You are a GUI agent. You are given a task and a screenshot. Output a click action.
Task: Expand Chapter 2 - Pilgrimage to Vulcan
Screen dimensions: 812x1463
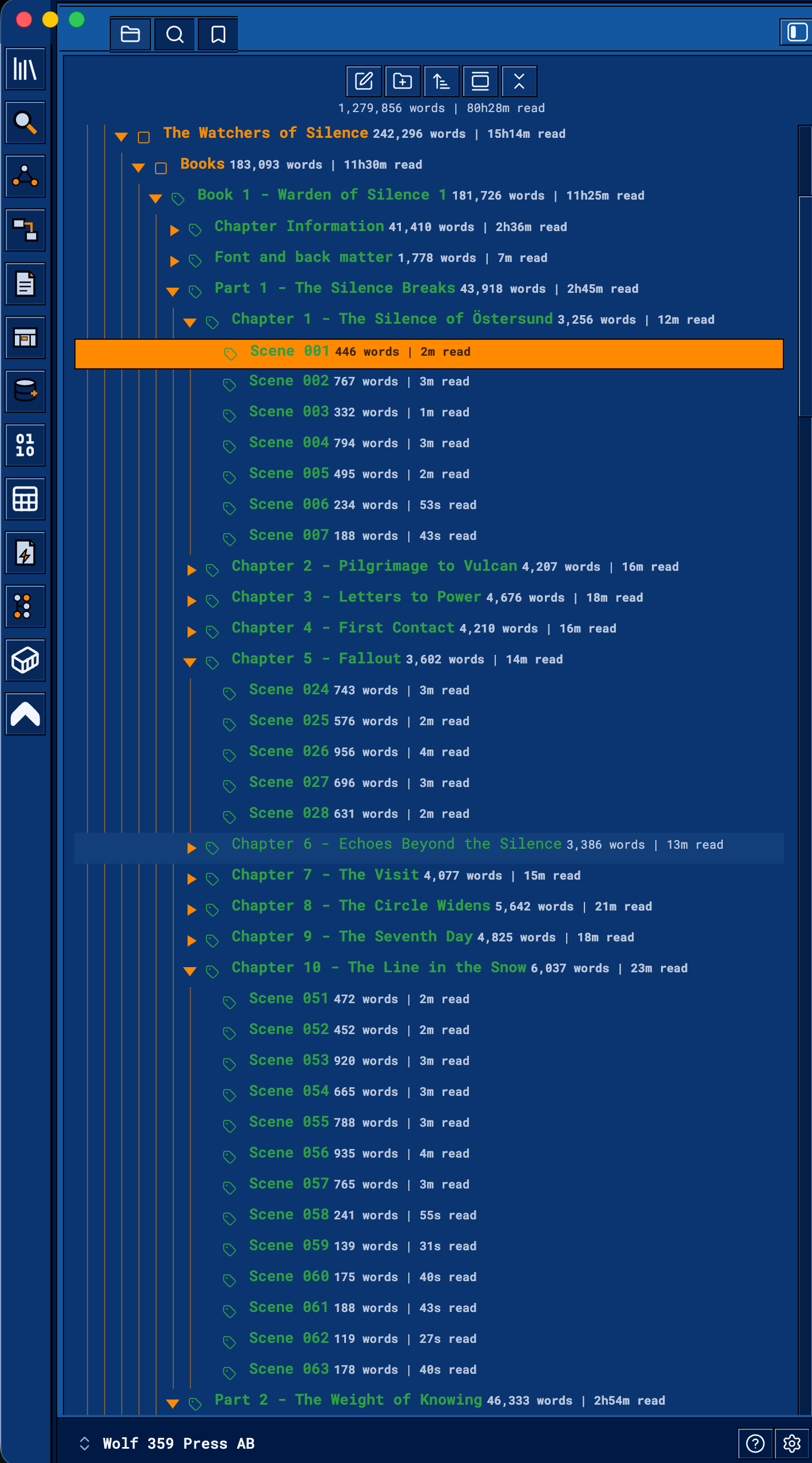point(192,570)
